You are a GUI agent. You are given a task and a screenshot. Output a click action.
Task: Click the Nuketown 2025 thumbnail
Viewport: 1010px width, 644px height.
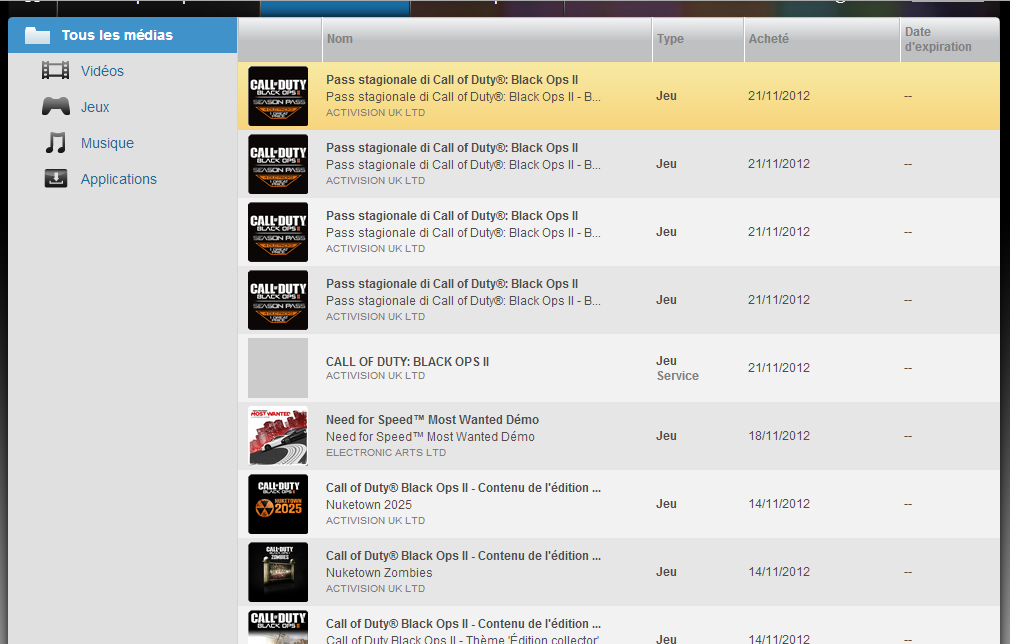(278, 504)
